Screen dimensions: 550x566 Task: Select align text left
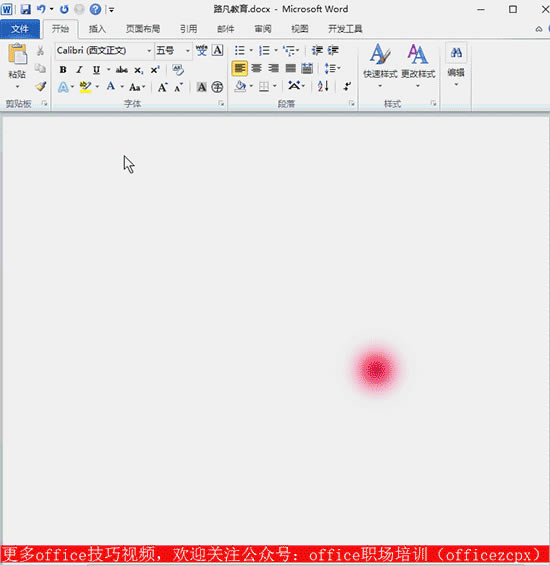coord(240,68)
